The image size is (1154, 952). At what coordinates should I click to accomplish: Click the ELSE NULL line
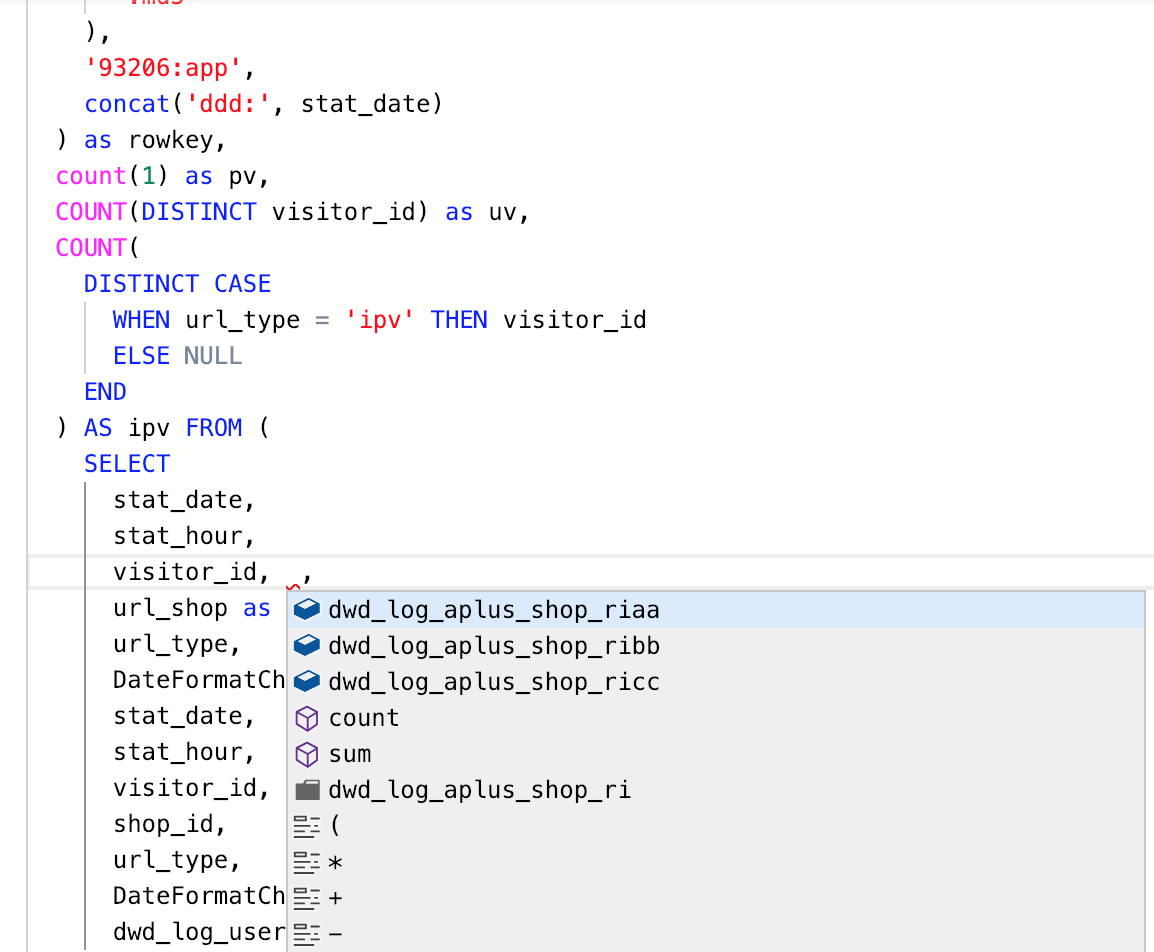(x=177, y=356)
